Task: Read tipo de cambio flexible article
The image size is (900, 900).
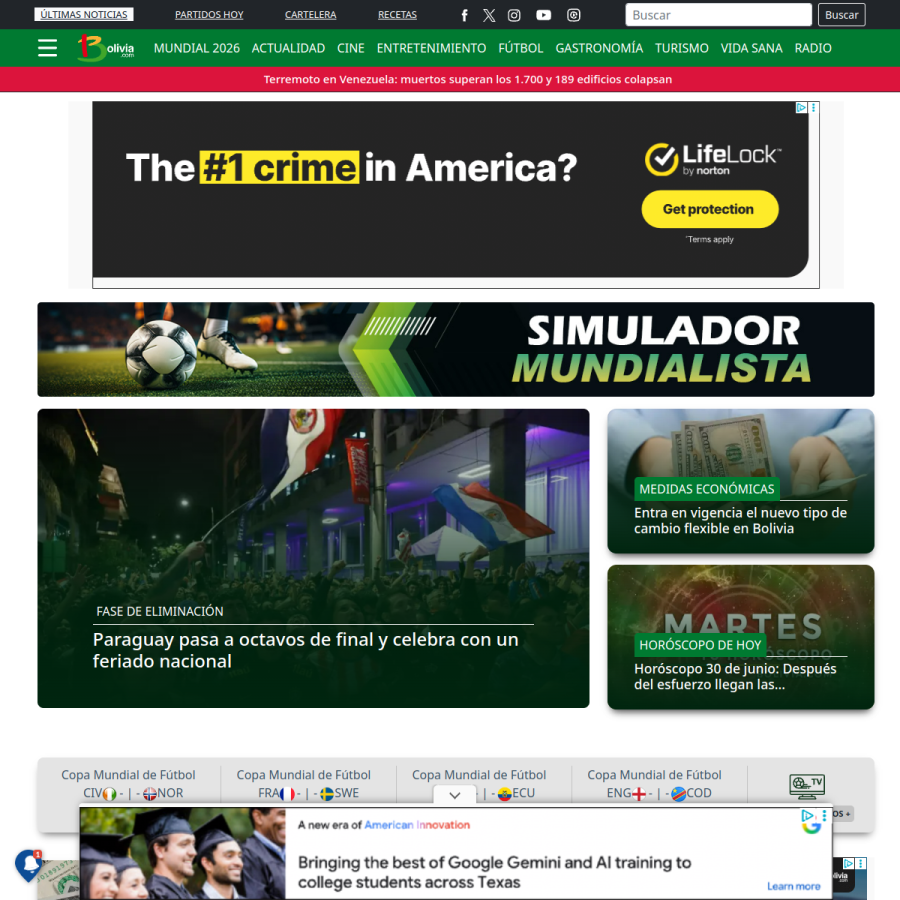Action: 740,521
